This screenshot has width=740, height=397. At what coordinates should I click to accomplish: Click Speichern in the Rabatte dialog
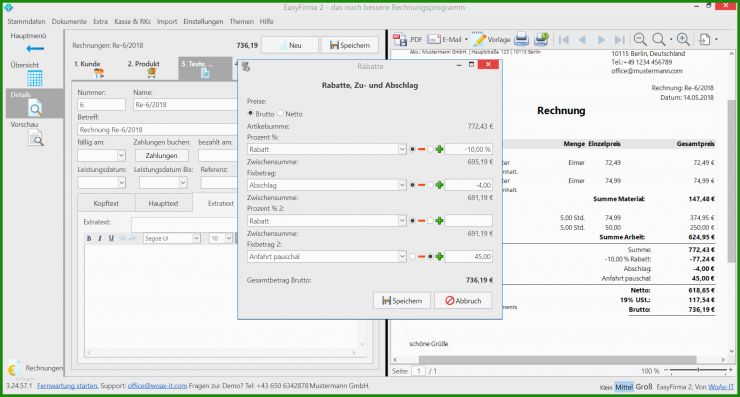point(402,301)
